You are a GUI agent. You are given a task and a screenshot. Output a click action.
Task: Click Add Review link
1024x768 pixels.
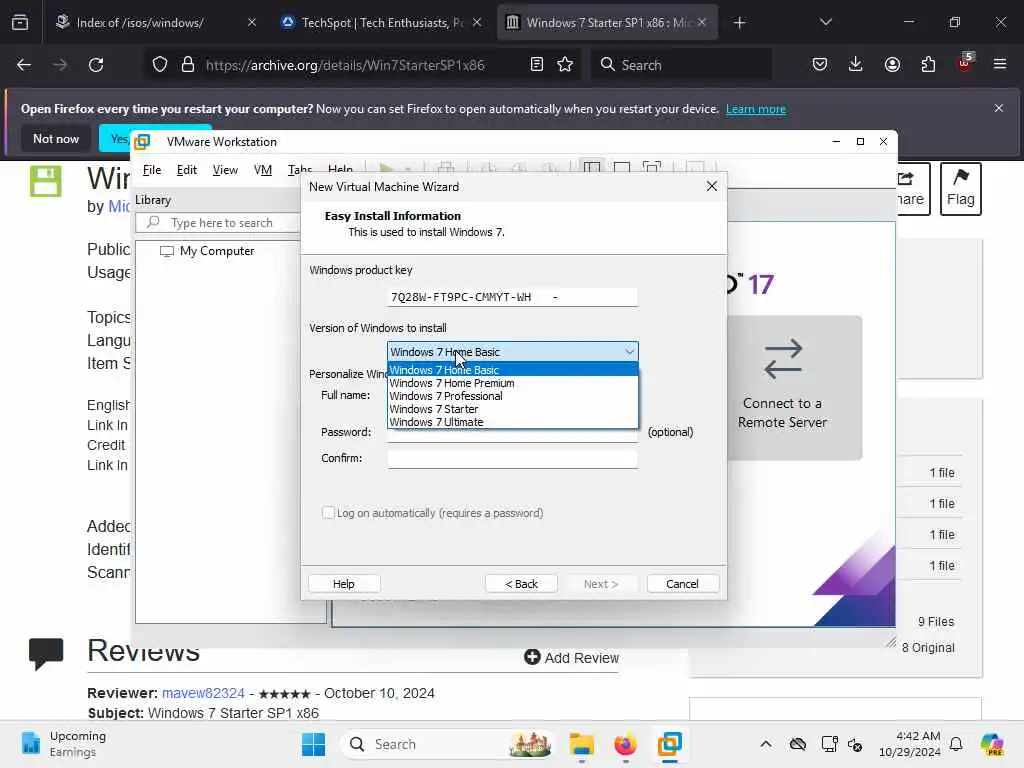(x=571, y=658)
